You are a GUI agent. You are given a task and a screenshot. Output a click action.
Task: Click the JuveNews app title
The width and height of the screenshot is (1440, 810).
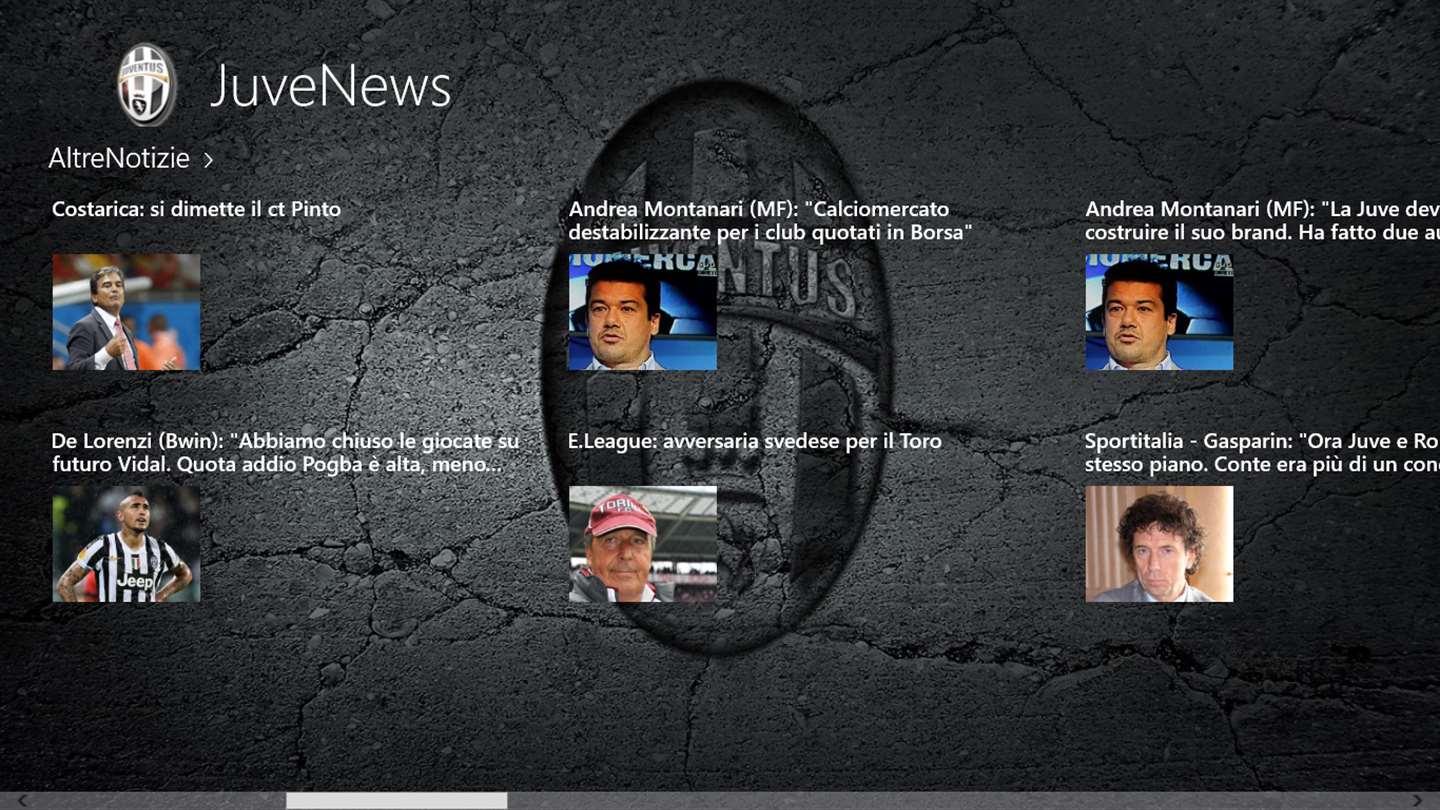(330, 86)
